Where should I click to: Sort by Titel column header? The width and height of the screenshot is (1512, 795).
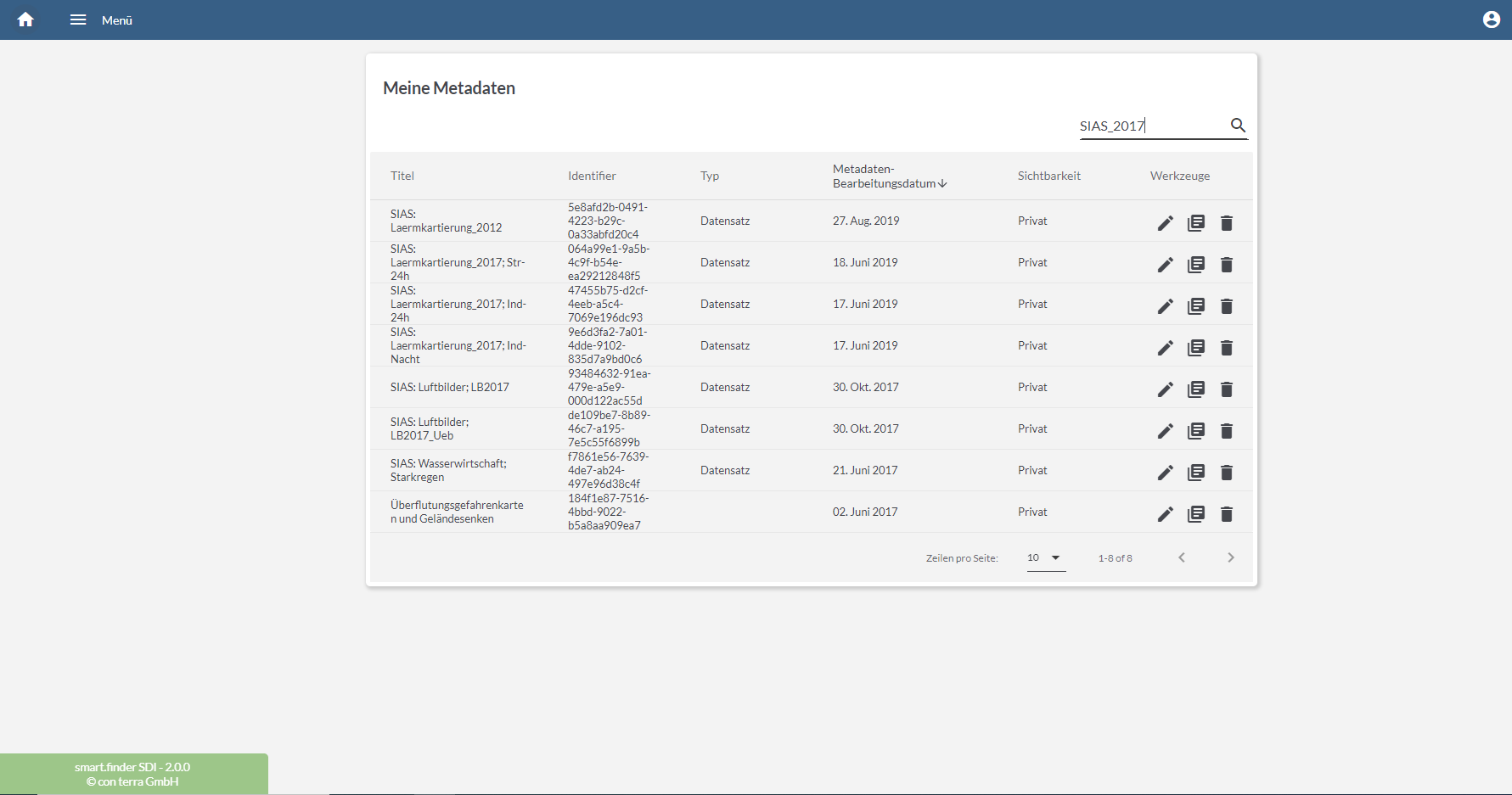pyautogui.click(x=402, y=176)
